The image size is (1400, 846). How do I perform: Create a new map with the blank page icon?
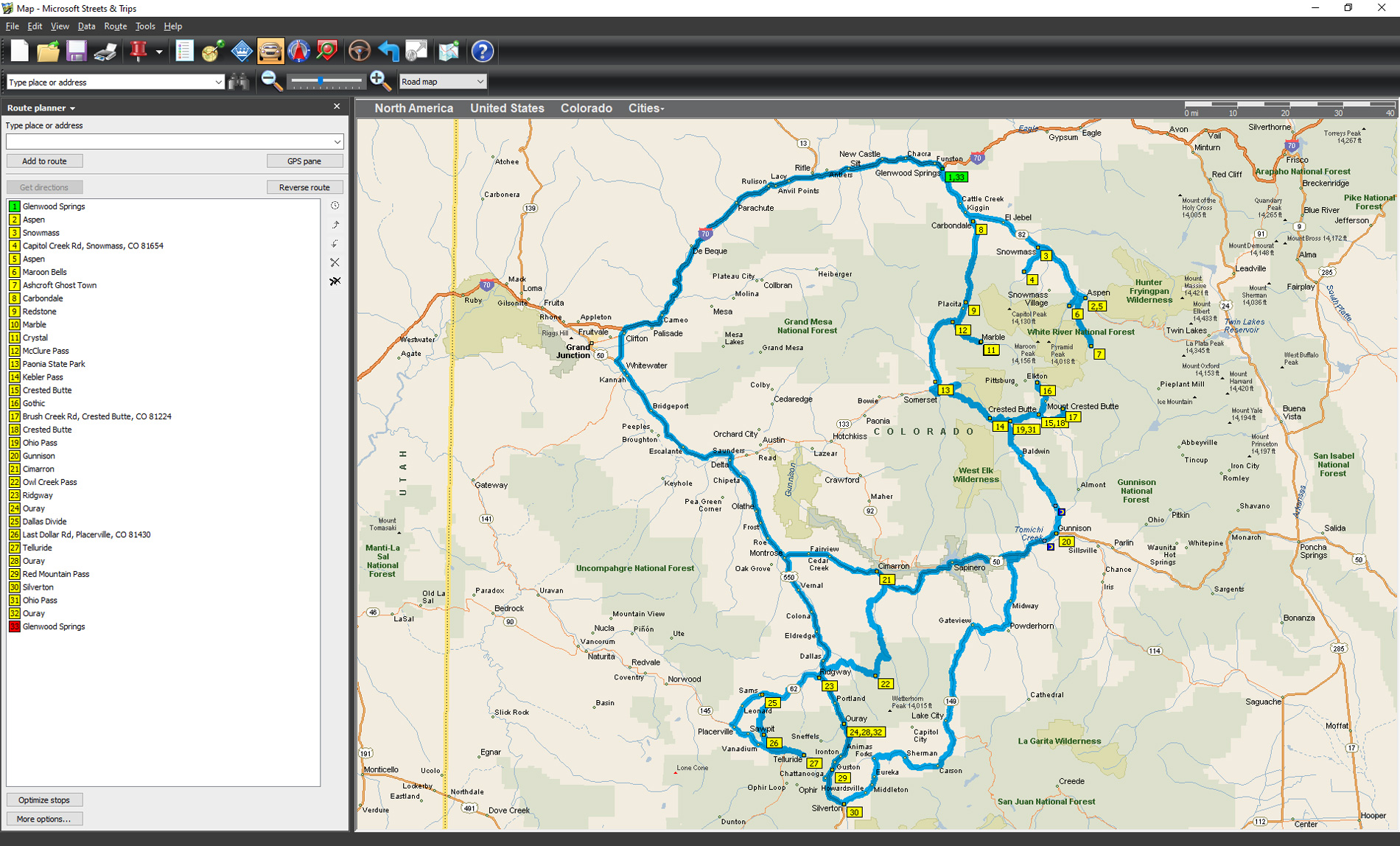pos(20,52)
